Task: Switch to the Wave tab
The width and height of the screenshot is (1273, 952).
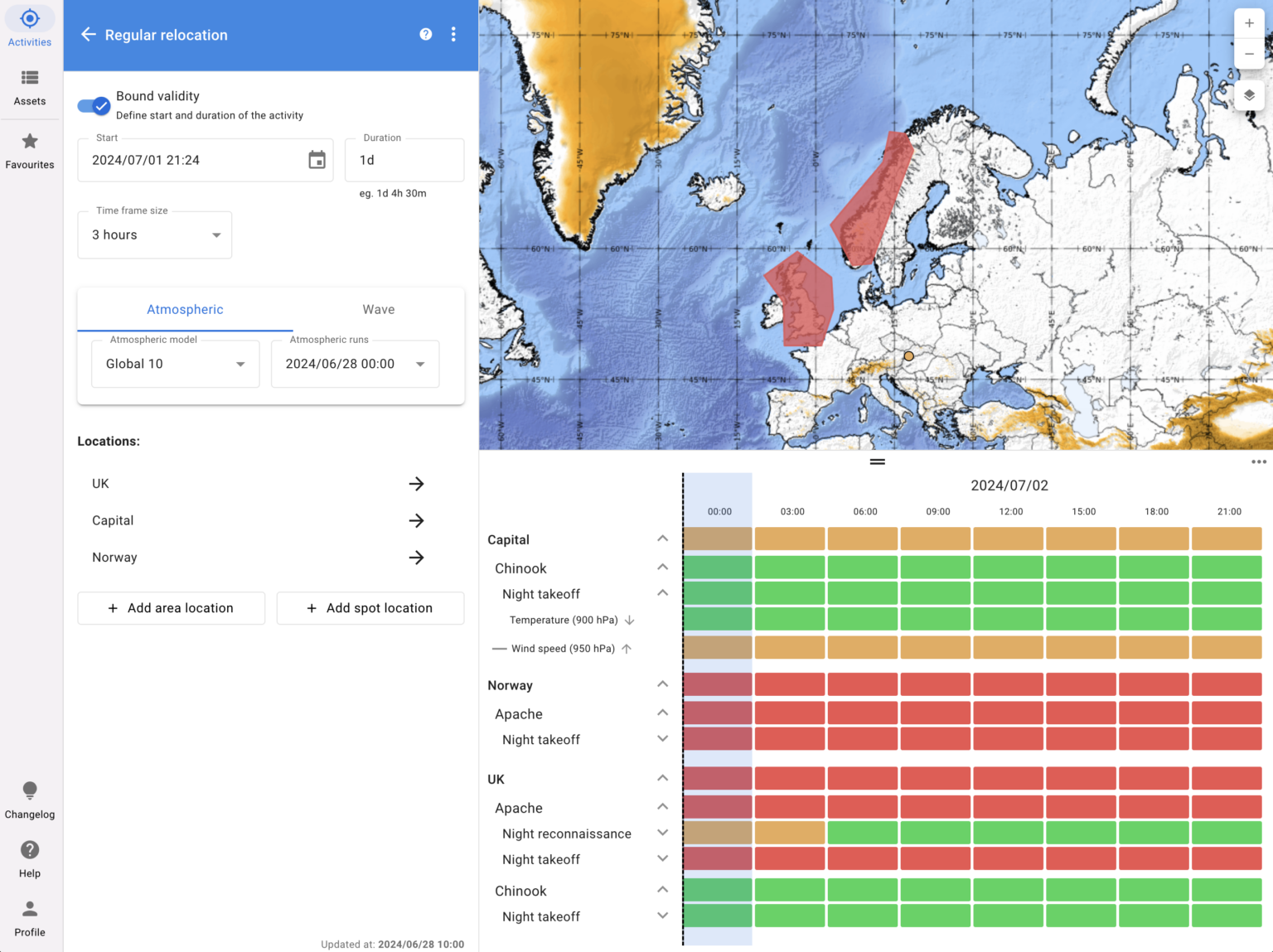Action: 378,309
